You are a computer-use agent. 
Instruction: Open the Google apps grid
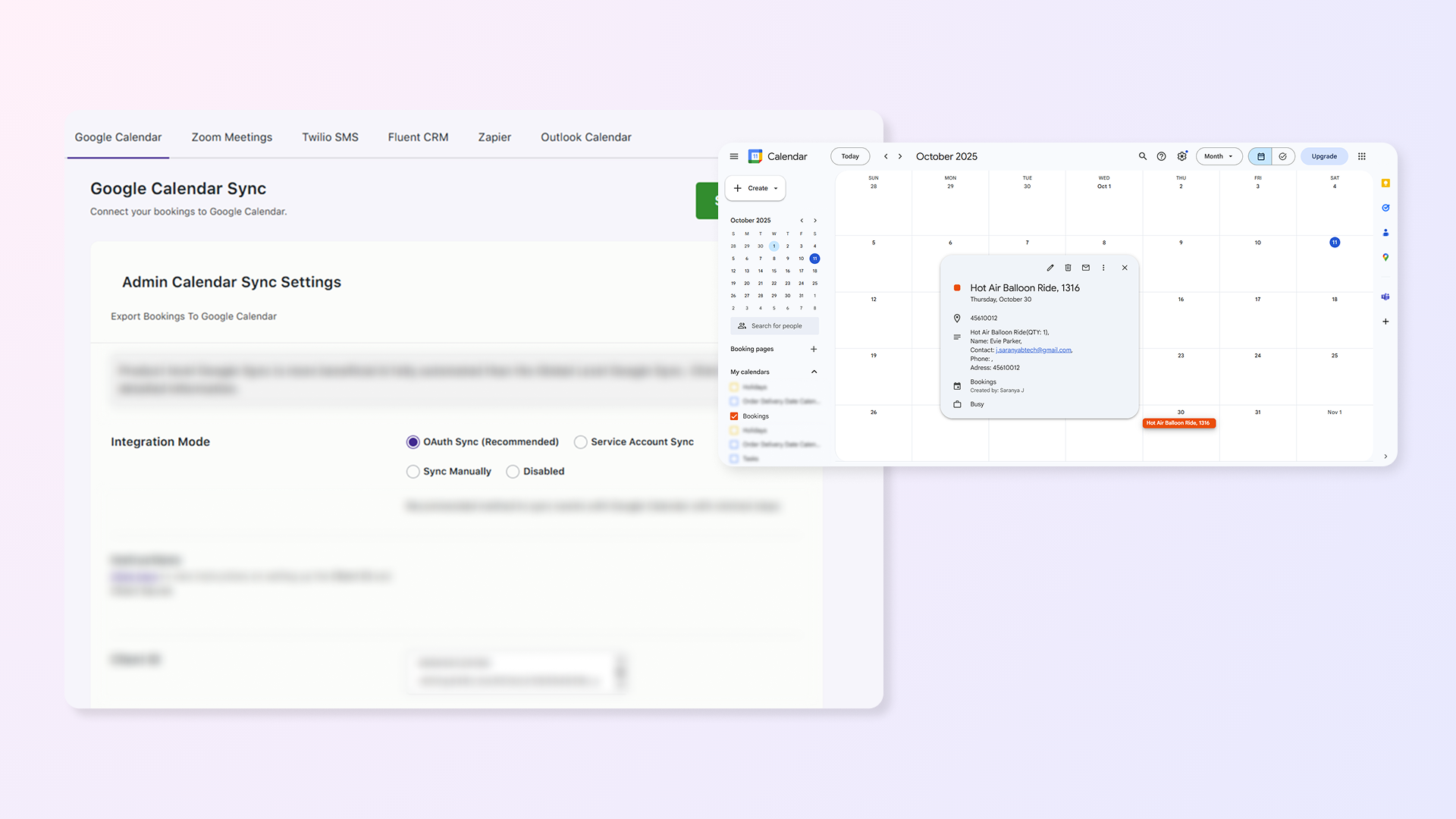(x=1362, y=156)
